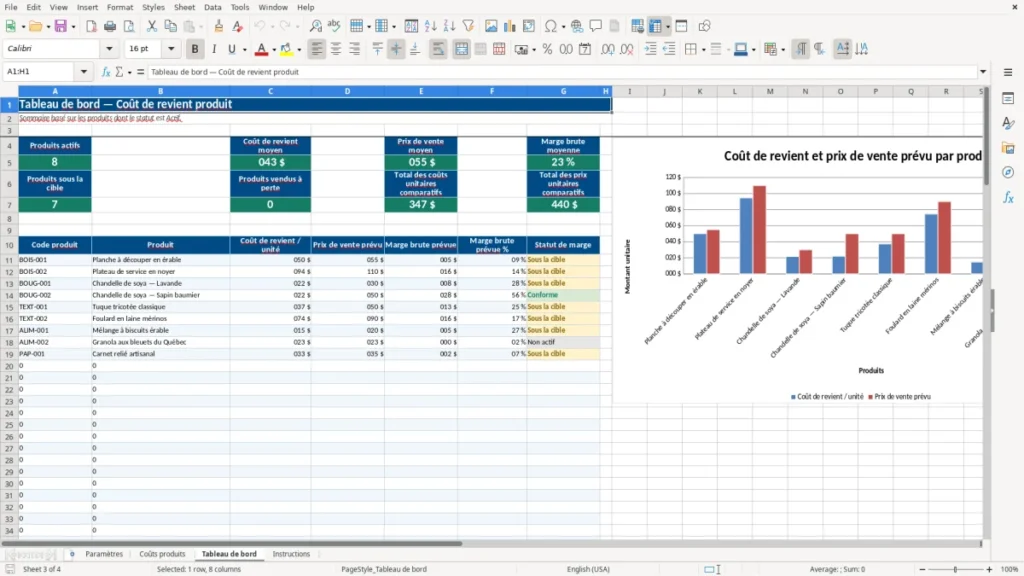Open the Special Character omega icon

(551, 26)
